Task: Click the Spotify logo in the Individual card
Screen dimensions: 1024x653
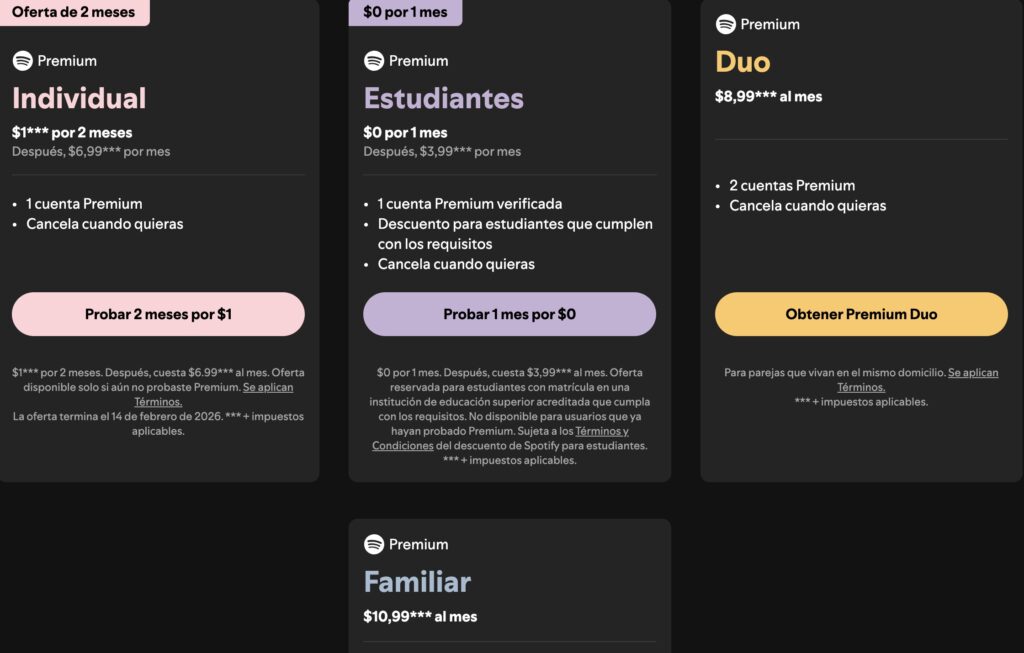Action: pos(23,61)
